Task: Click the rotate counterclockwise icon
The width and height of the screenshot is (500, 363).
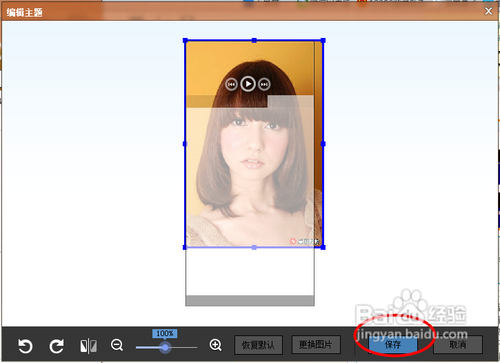Action: [25, 346]
